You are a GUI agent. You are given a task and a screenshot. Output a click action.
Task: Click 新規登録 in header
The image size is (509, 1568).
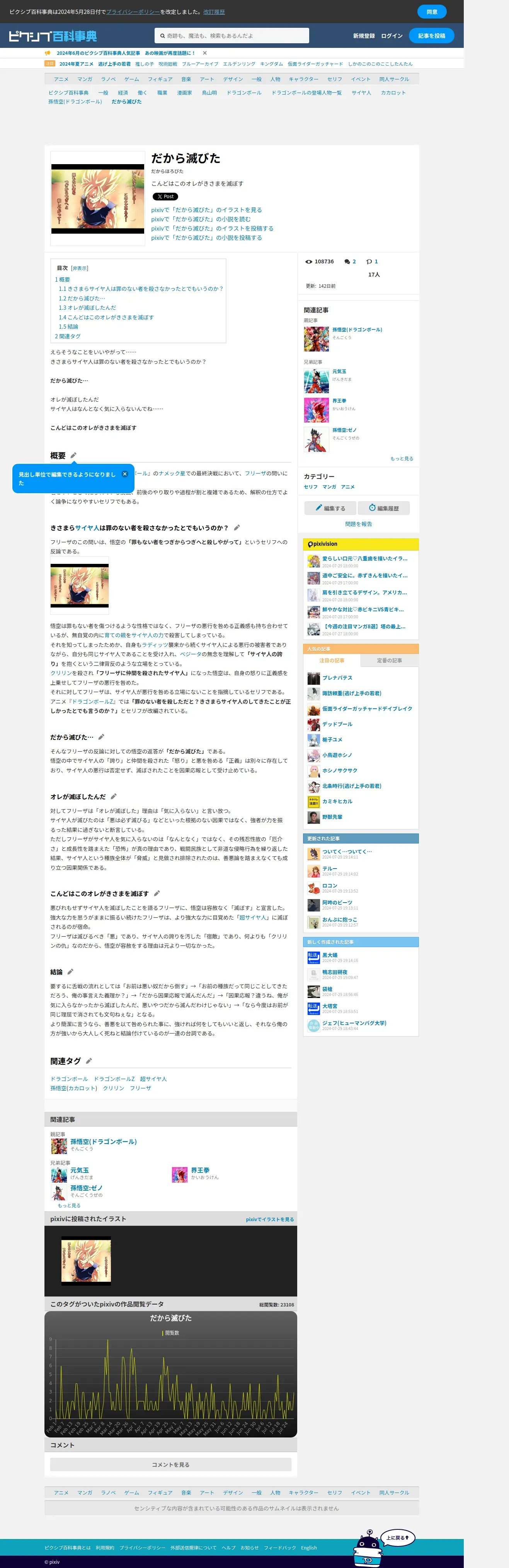[364, 36]
